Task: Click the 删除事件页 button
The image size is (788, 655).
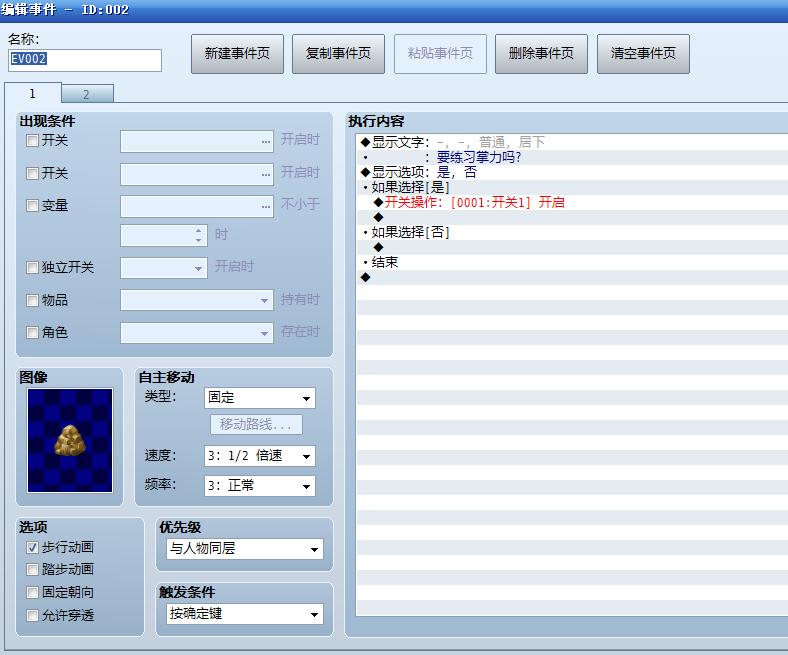Action: (541, 54)
